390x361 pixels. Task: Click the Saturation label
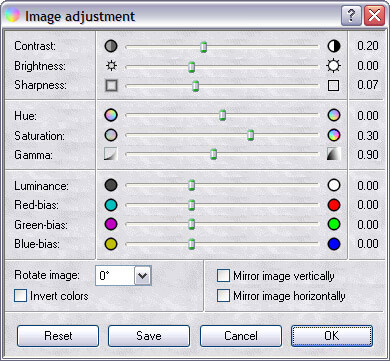tap(39, 136)
